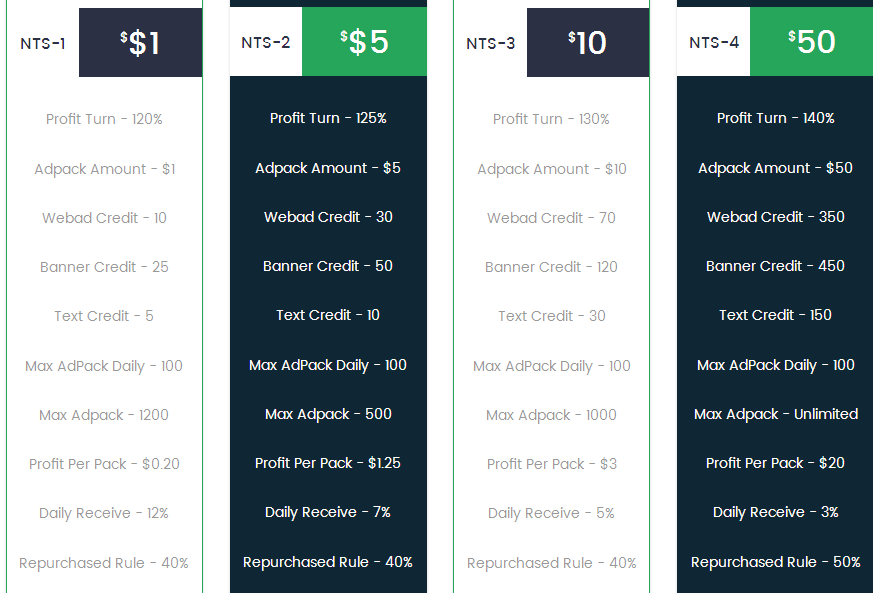Select "Daily Receive - 5%" row
This screenshot has height=593, width=873.
(x=551, y=513)
